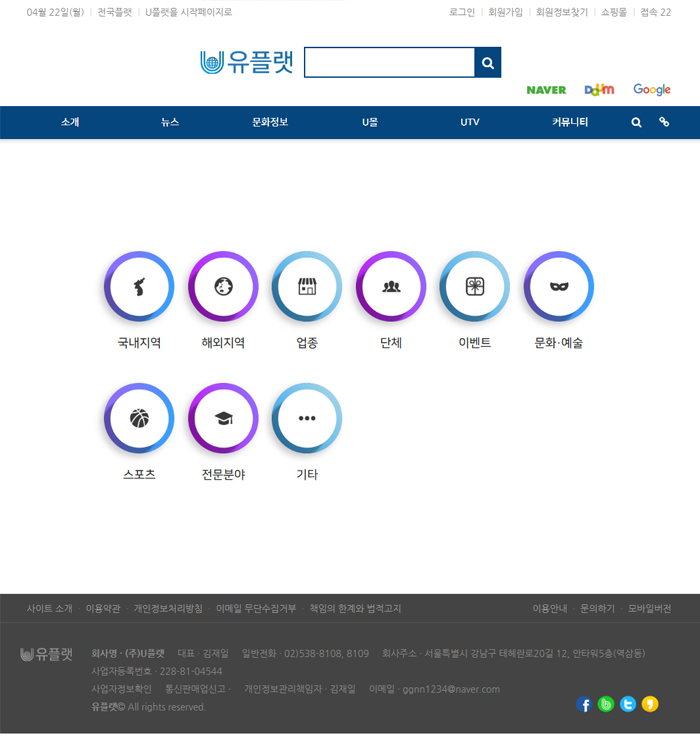Click the Facebook icon in the footer
The width and height of the screenshot is (700, 744).
585,704
